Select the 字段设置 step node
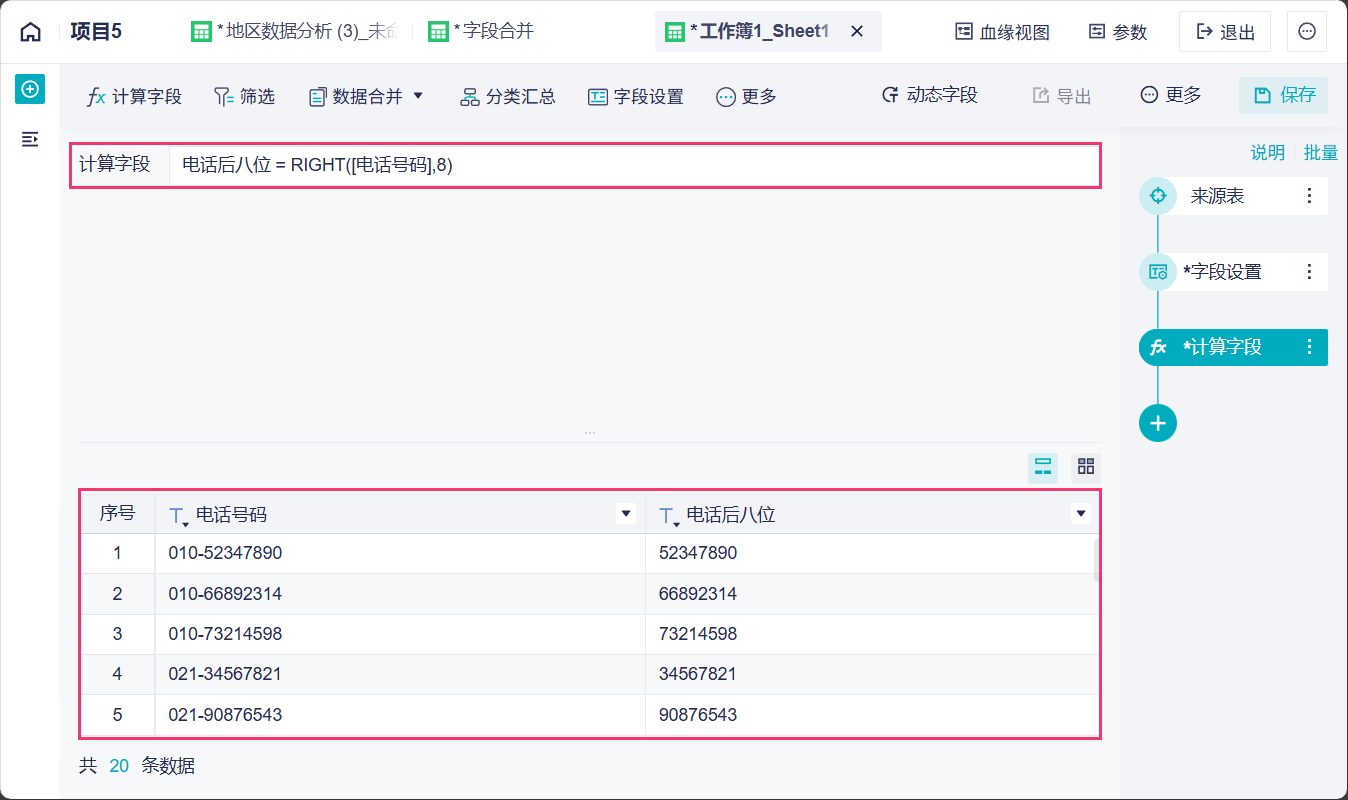This screenshot has width=1348, height=800. [x=1233, y=271]
